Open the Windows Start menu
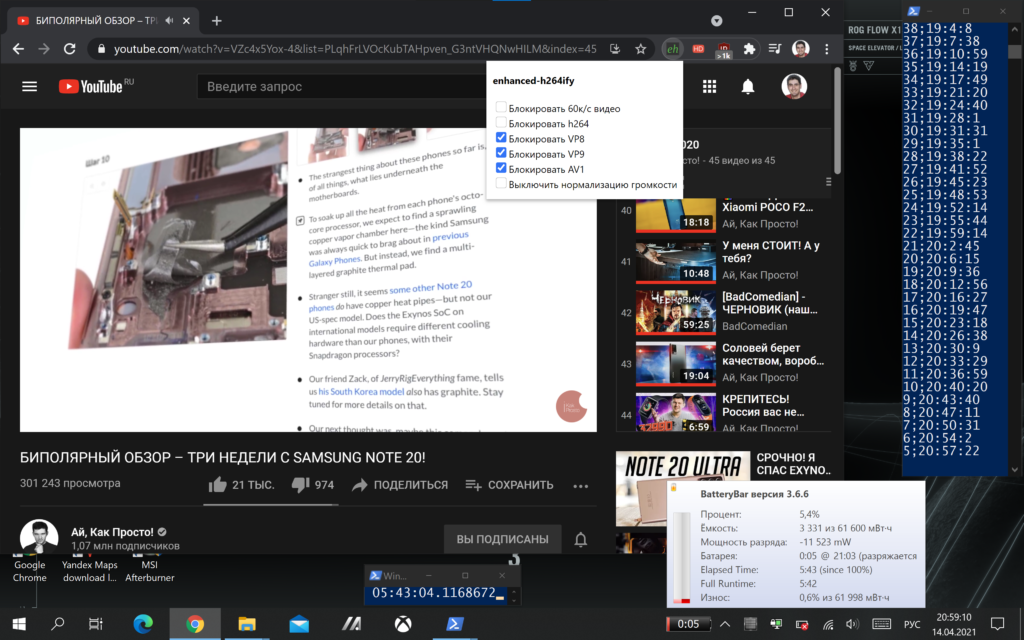The image size is (1024, 640). pos(19,624)
